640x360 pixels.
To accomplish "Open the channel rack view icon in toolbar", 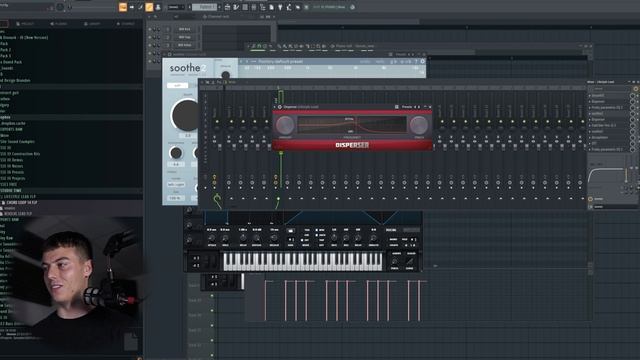I will point(245,7).
